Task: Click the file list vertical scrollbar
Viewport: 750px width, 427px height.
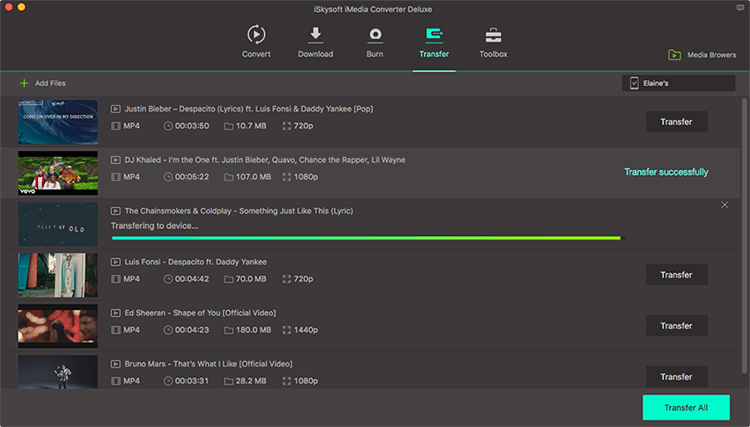Action: [x=744, y=235]
